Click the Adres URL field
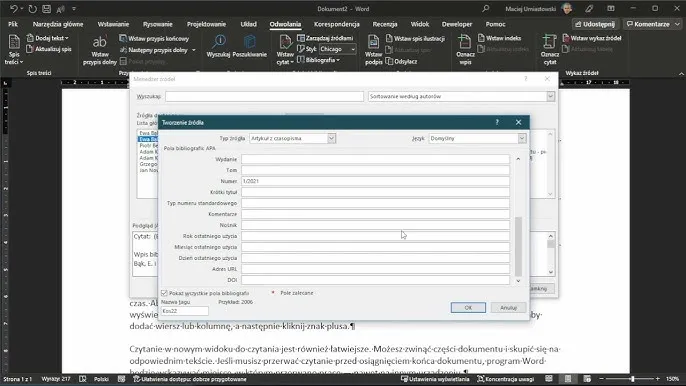 click(375, 269)
